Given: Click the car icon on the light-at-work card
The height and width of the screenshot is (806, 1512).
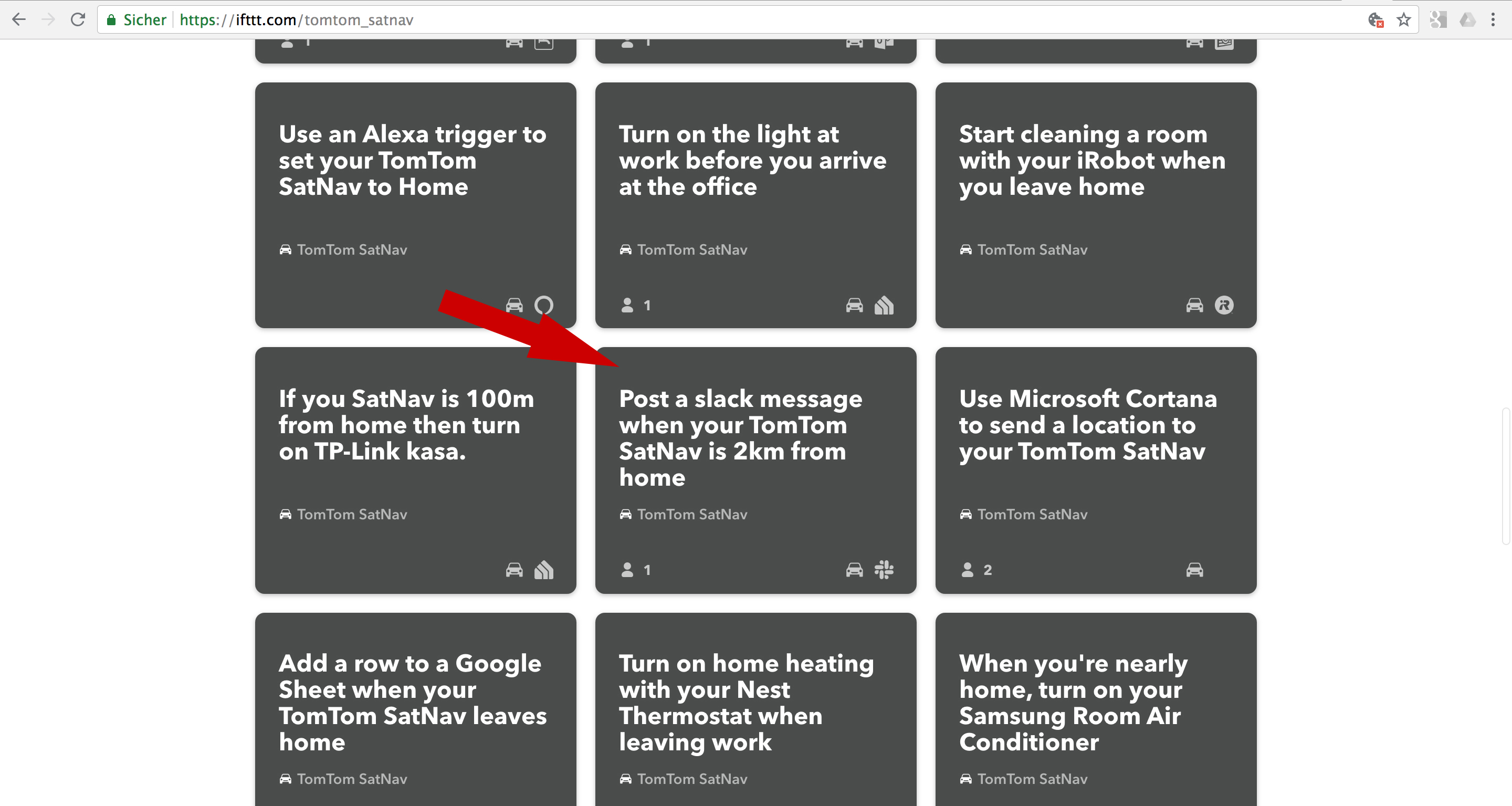Looking at the screenshot, I should click(854, 305).
